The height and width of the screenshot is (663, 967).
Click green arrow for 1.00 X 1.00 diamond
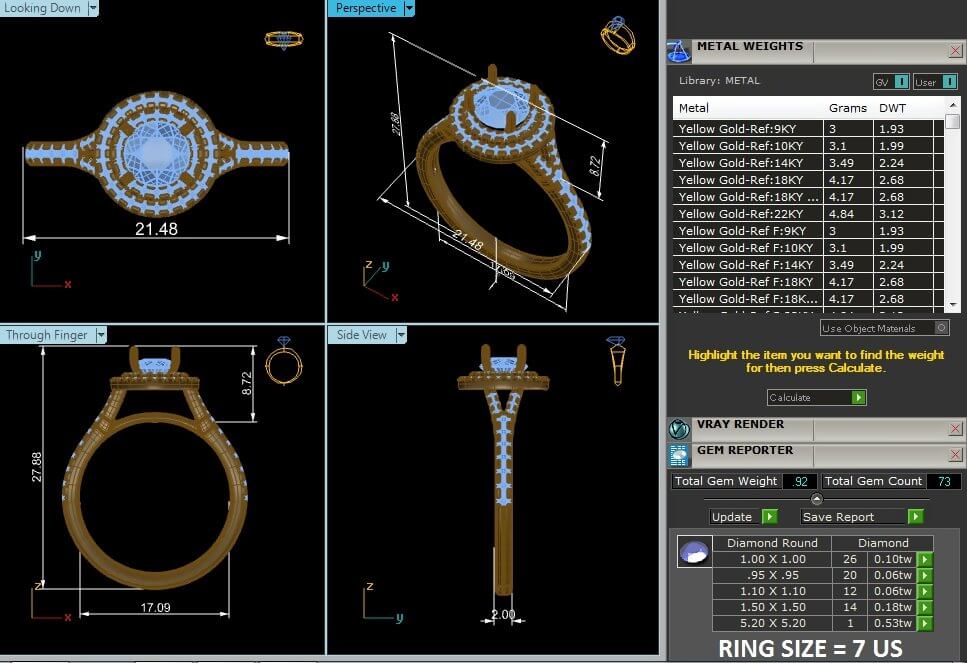925,559
